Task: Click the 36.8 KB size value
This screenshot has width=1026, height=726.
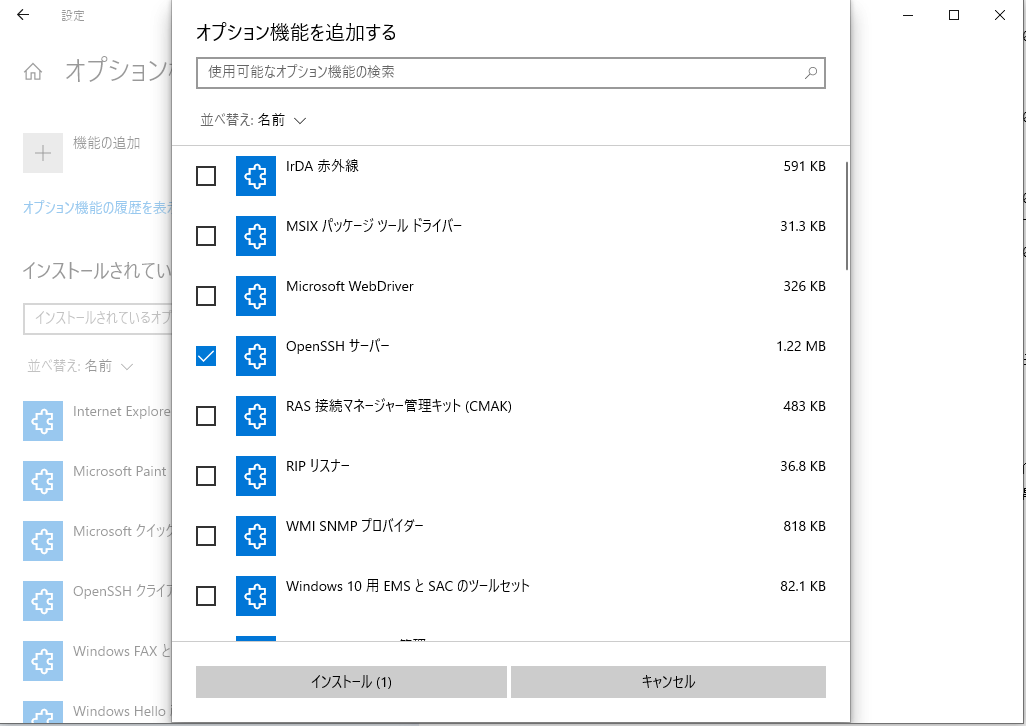Action: coord(802,466)
